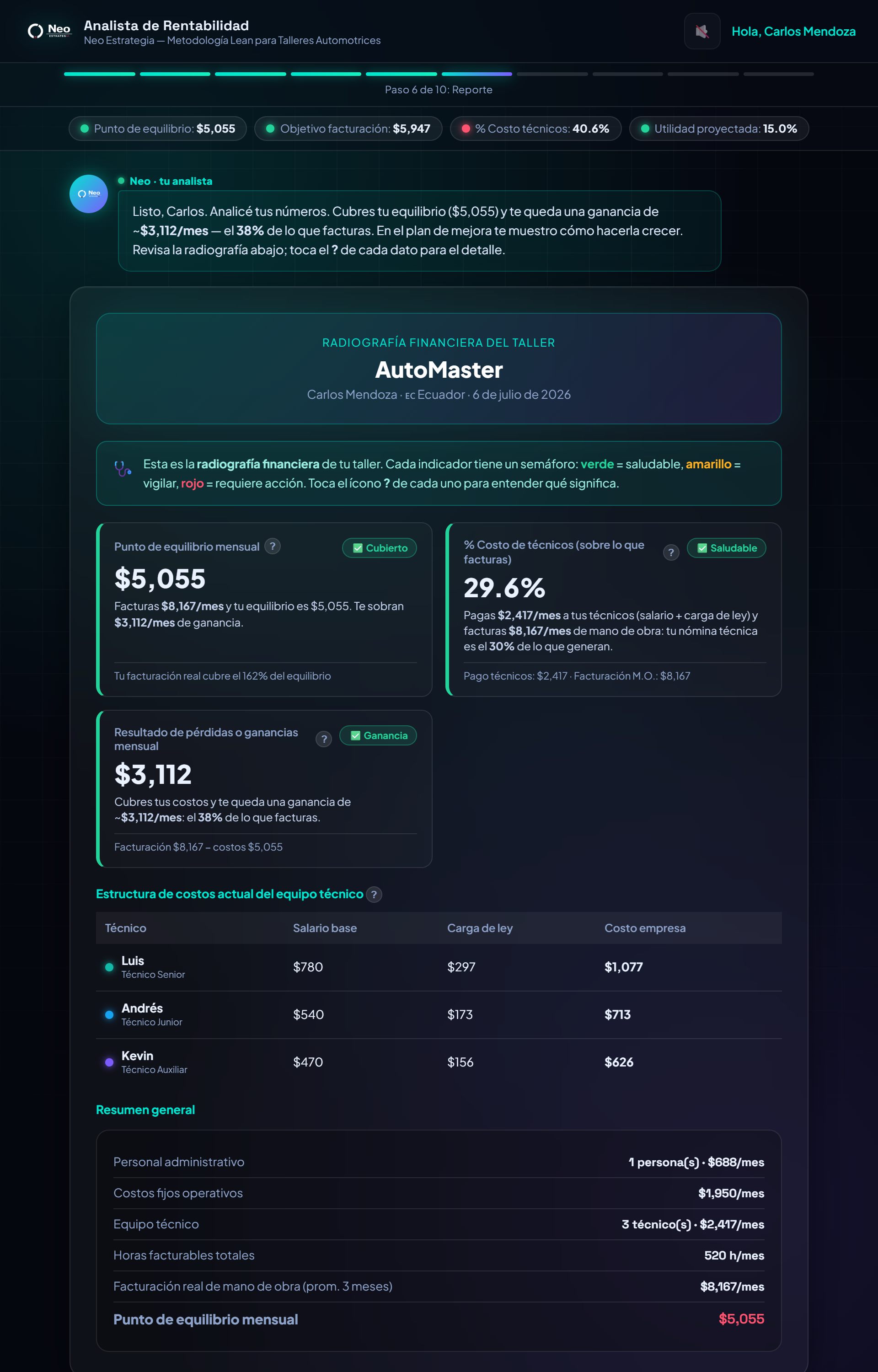The height and width of the screenshot is (1372, 878).
Task: Click the big 29.6% value
Action: click(x=504, y=588)
